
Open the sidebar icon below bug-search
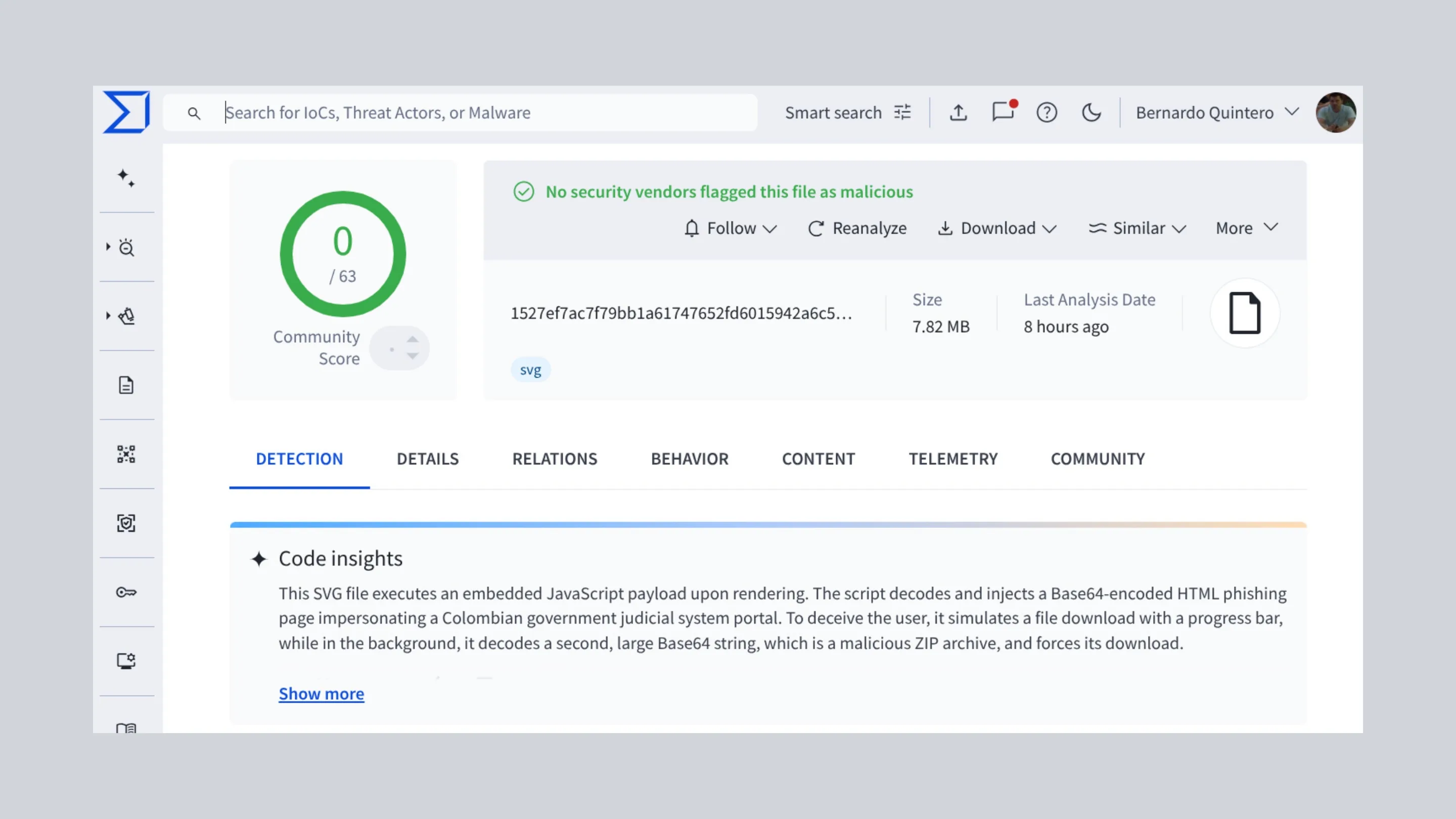click(x=126, y=316)
